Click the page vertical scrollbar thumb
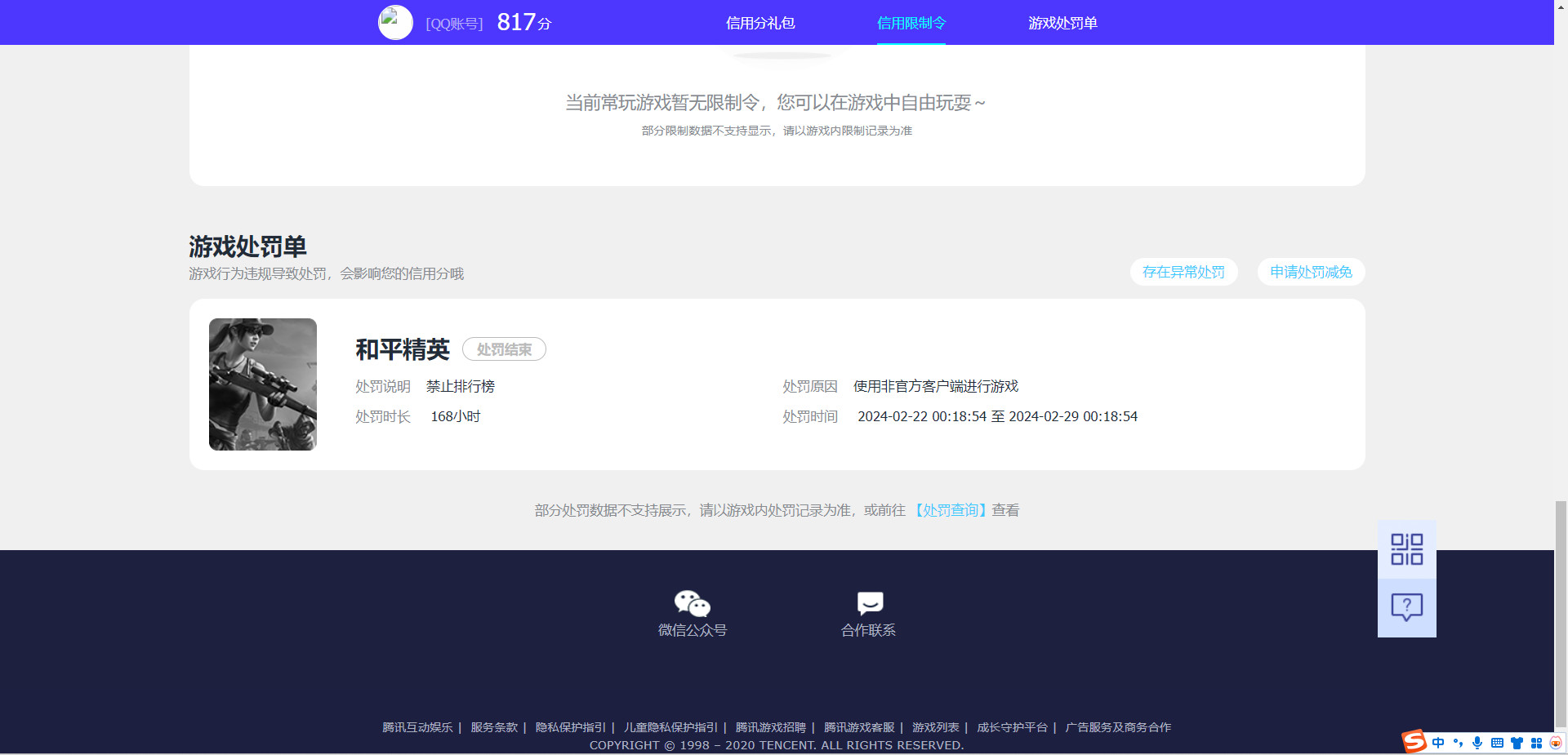1568x755 pixels. [x=1561, y=614]
